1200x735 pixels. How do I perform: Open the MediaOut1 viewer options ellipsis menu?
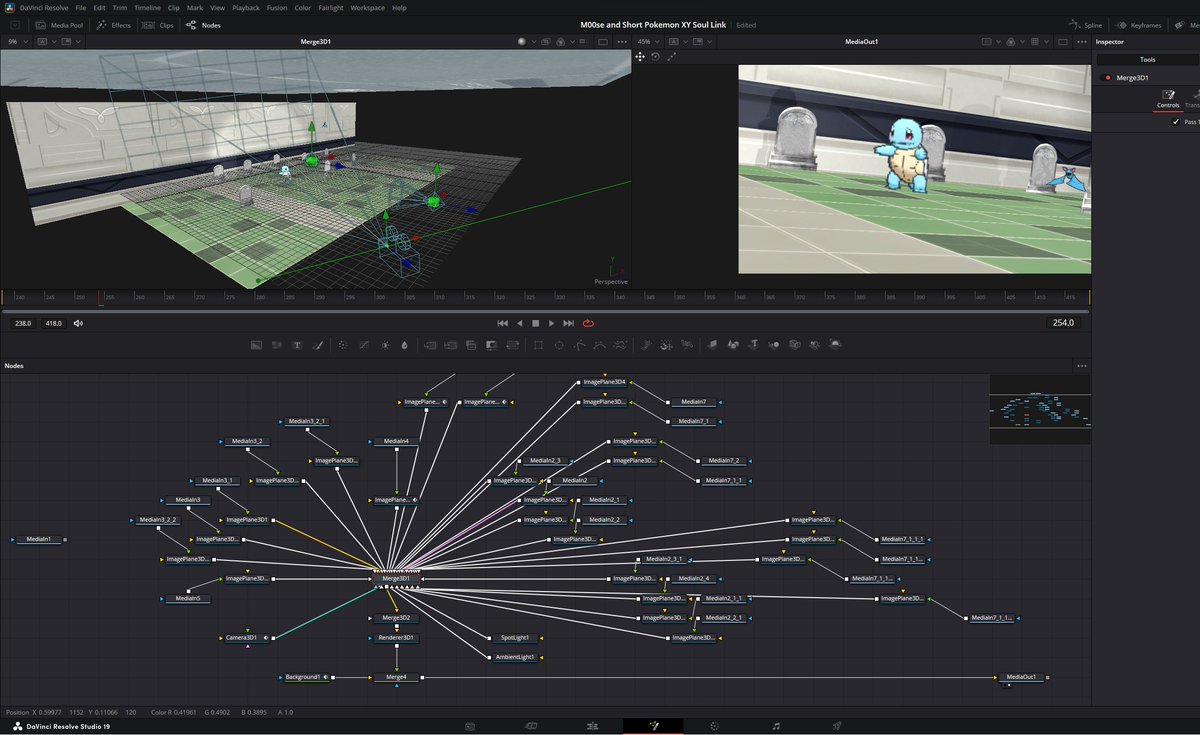pyautogui.click(x=1083, y=42)
